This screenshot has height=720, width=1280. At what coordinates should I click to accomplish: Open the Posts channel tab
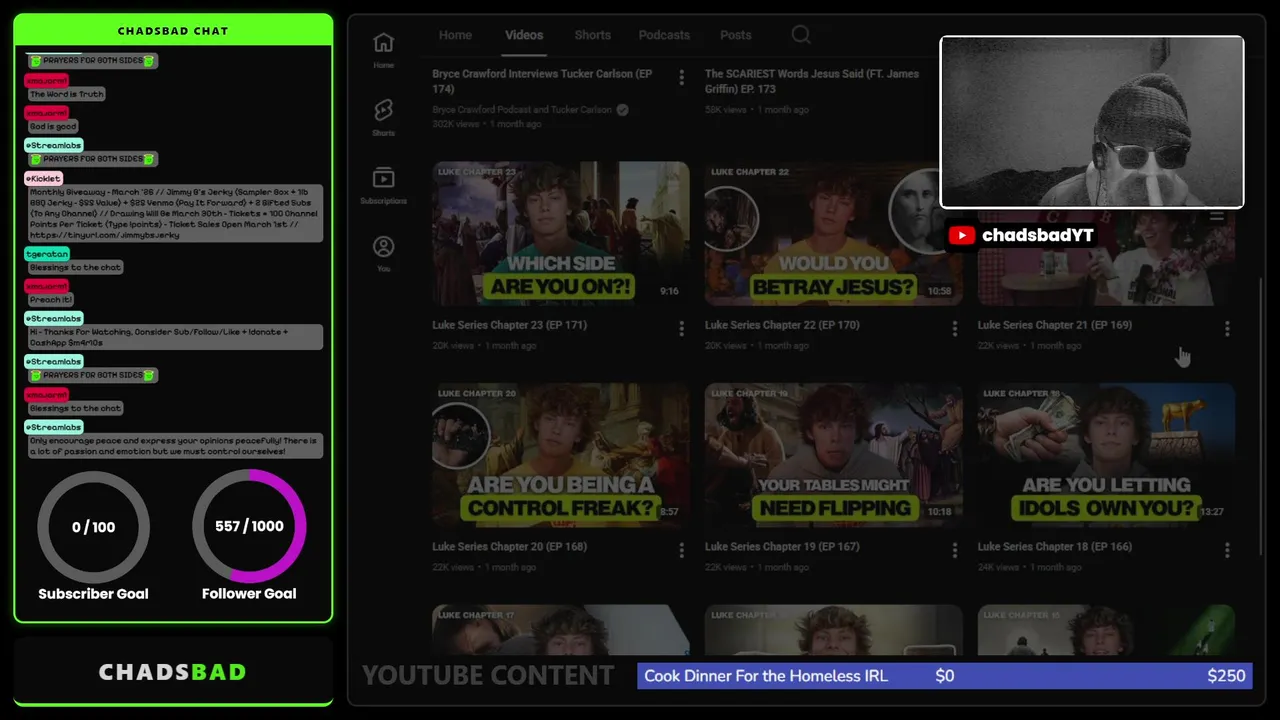pyautogui.click(x=735, y=35)
